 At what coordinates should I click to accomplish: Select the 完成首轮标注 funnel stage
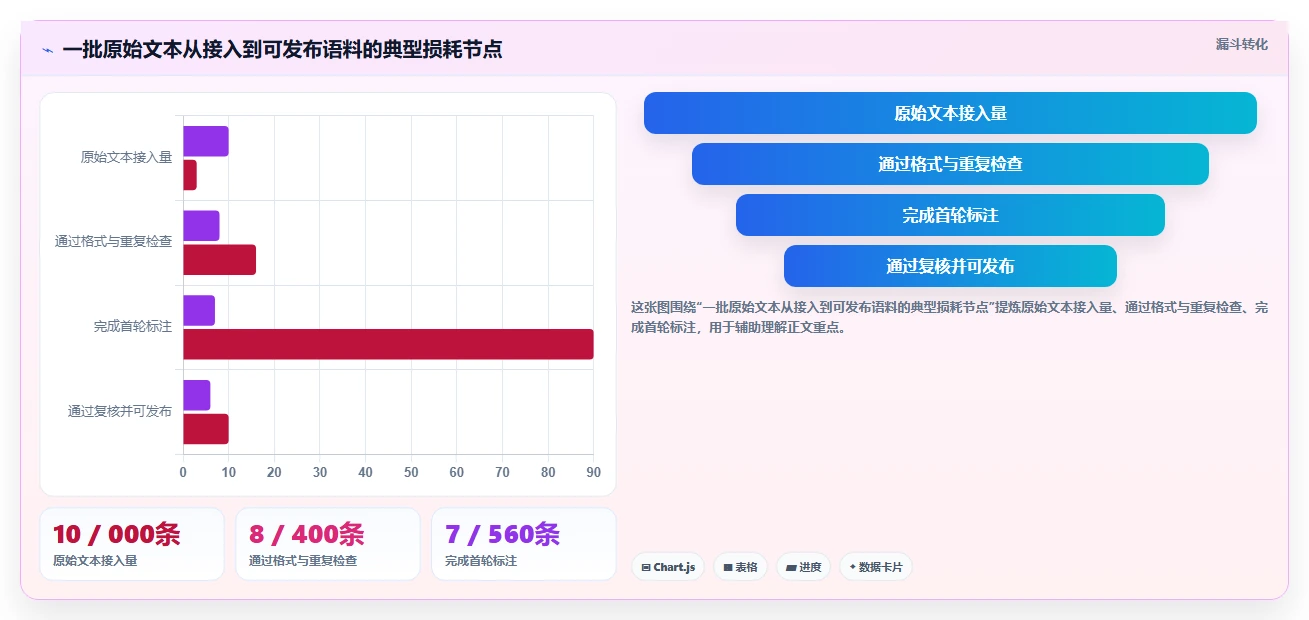950,215
